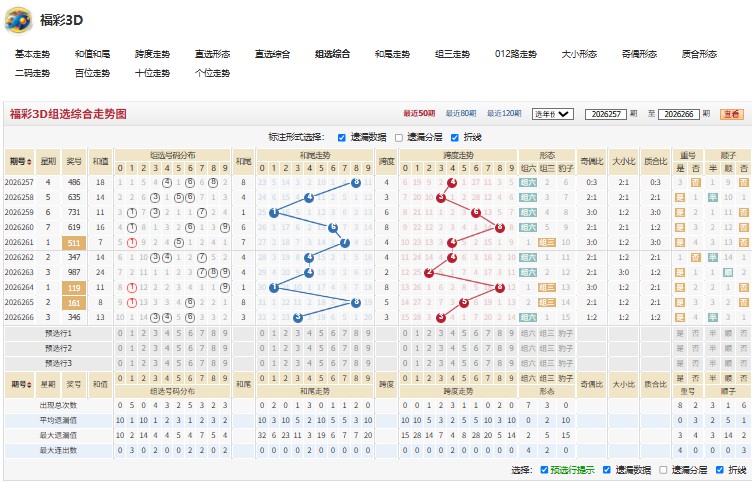Click the start period field 2026257

coord(606,114)
